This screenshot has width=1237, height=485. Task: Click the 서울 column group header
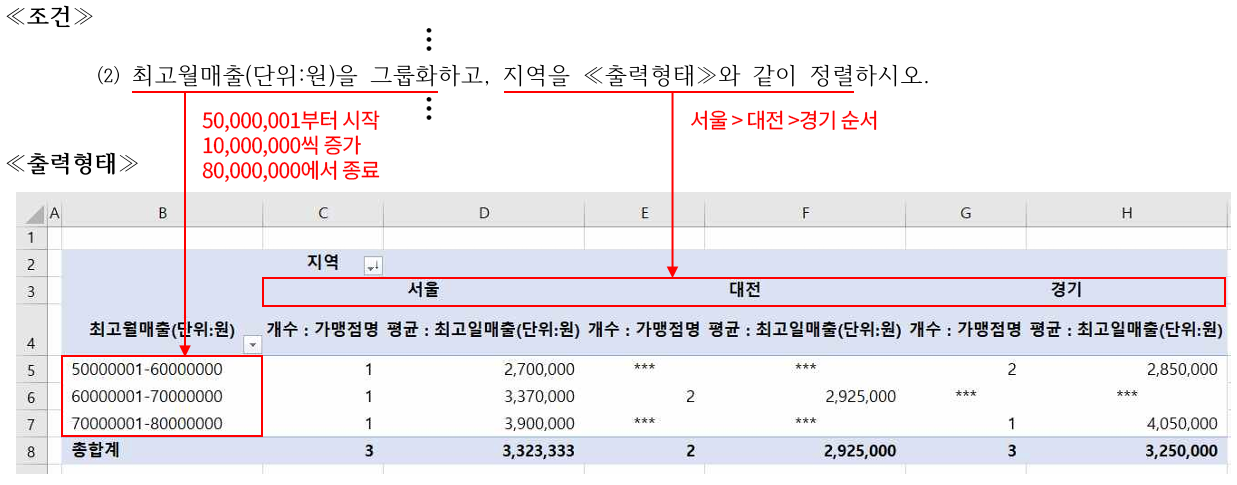click(x=424, y=290)
